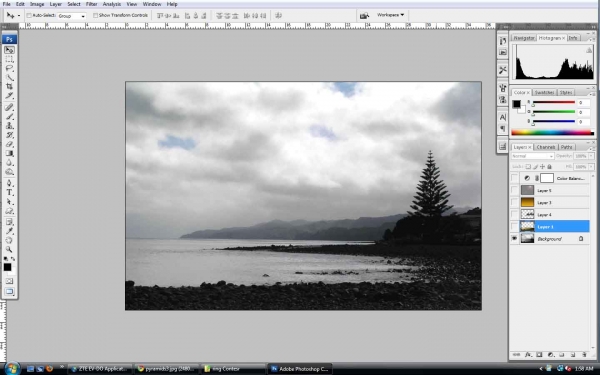Select the Zoom tool in toolbox

[x=9, y=249]
